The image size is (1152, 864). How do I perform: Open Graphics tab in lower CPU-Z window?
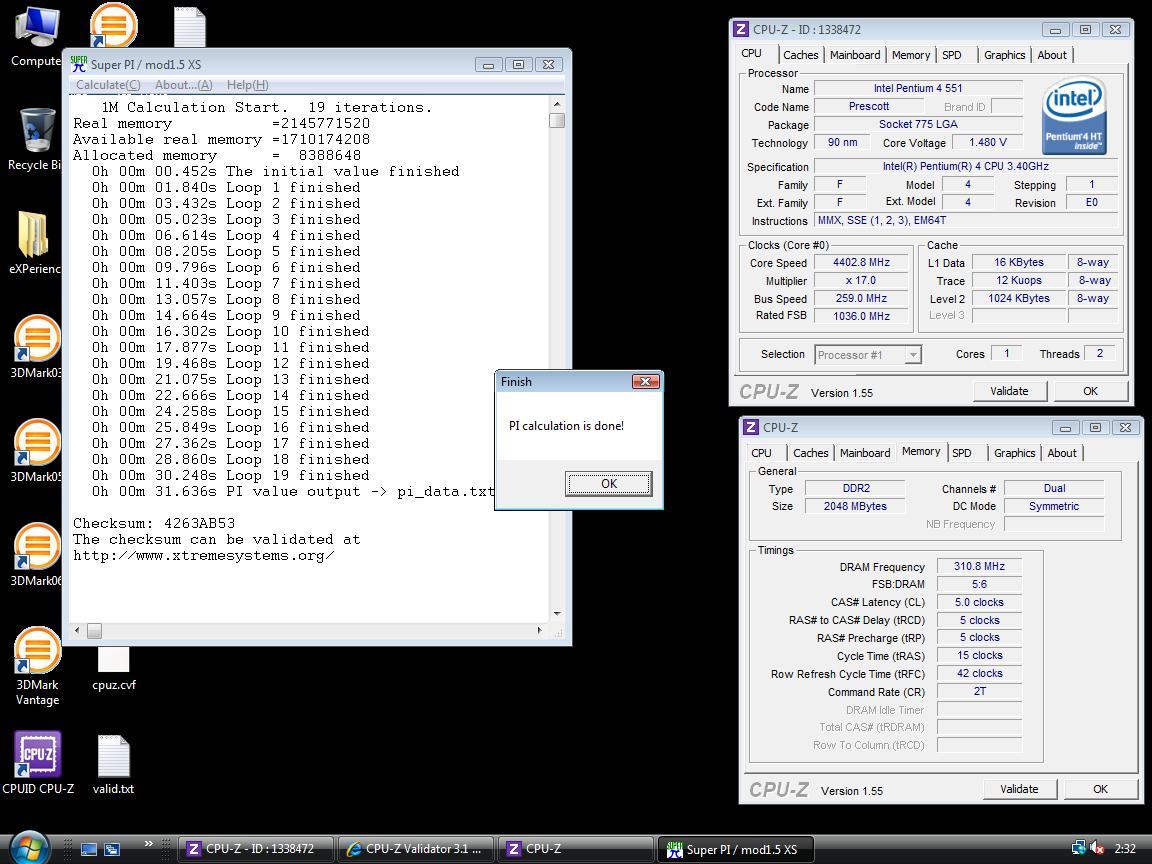click(1014, 453)
